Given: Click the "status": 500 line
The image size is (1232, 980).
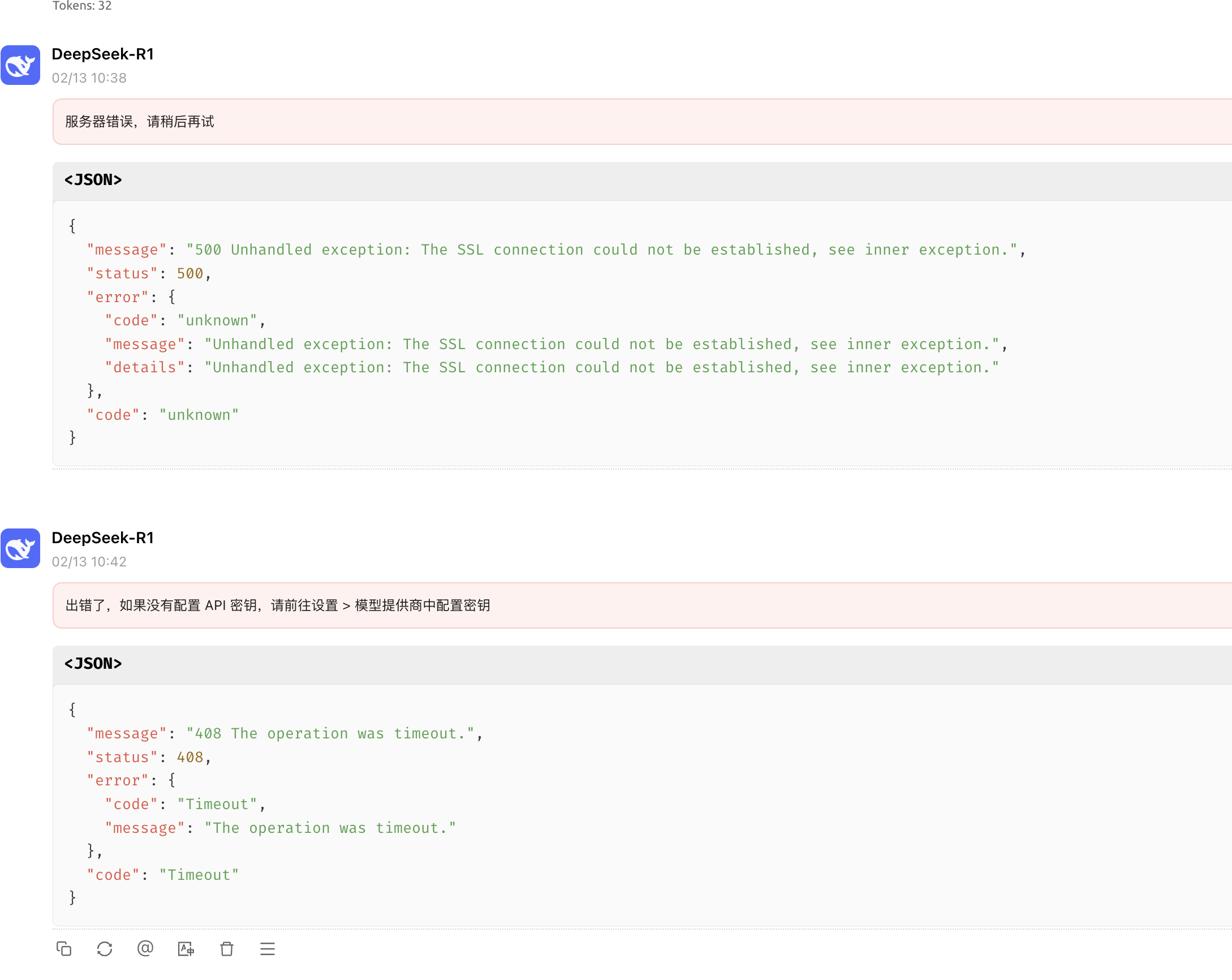Looking at the screenshot, I should click(149, 274).
